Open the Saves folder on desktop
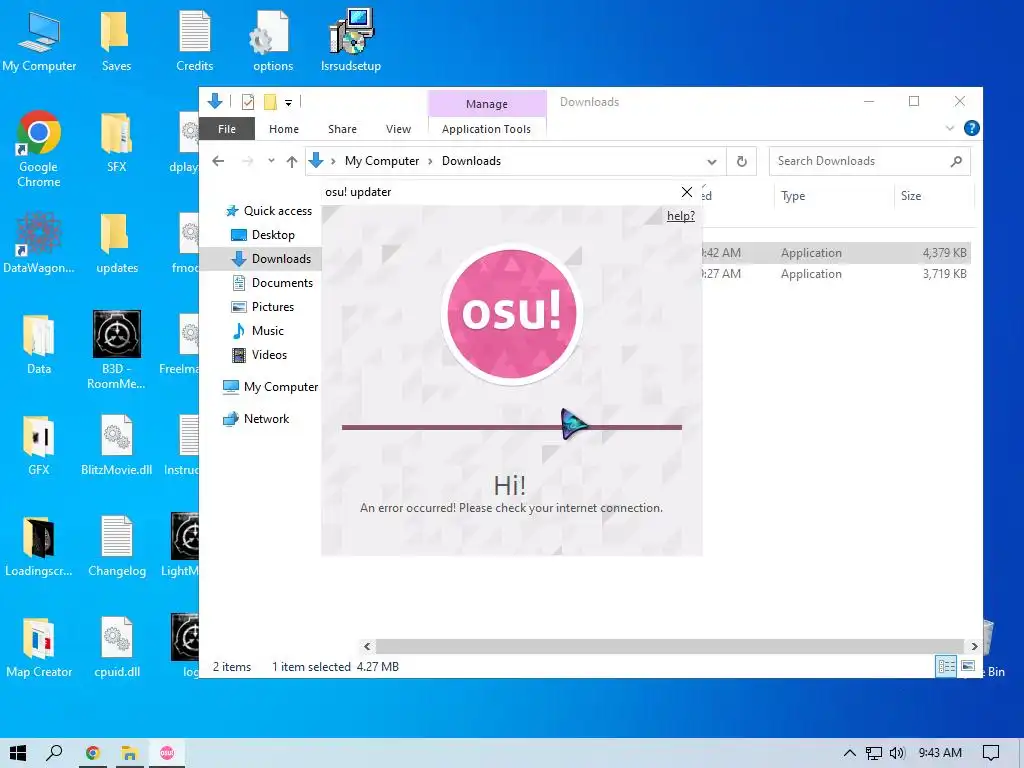The width and height of the screenshot is (1024, 768). coord(116,40)
